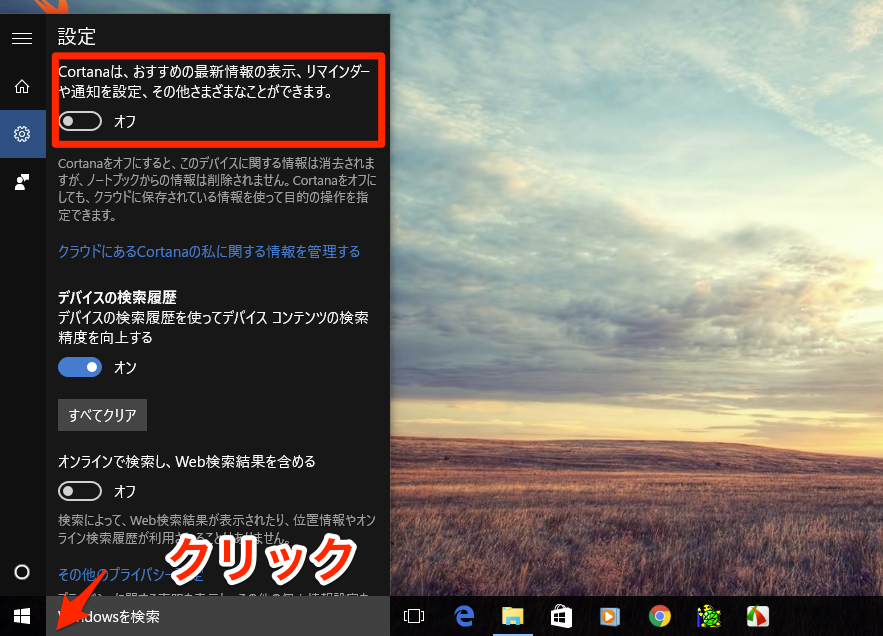Screen dimensions: 883x636
Task: Click the 設定 heading text
Action: pos(77,37)
